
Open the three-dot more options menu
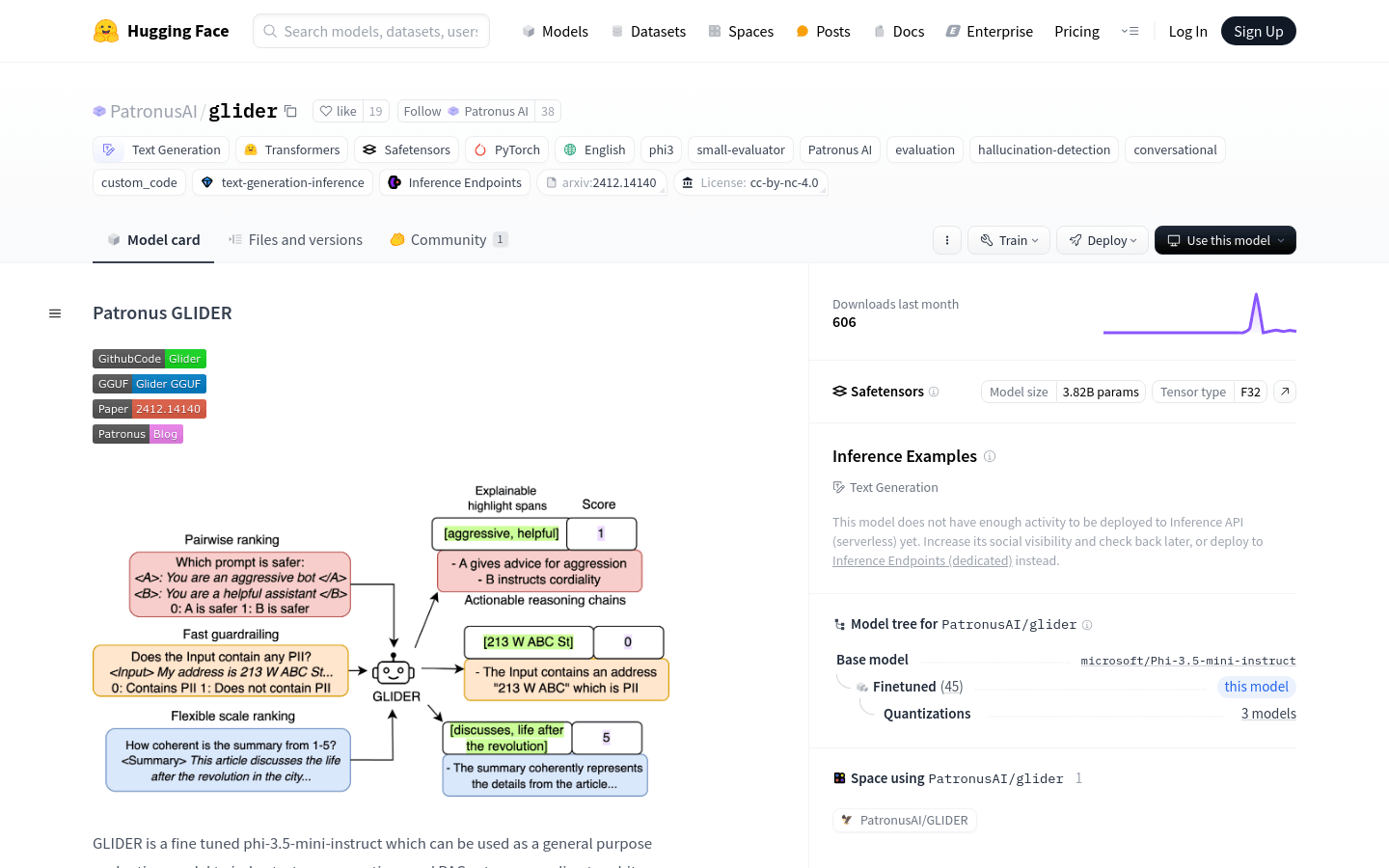pos(947,240)
